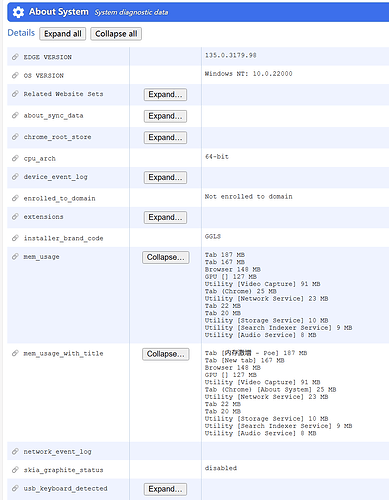Click the Collapse all button
Image resolution: width=389 pixels, height=500 pixels.
click(116, 34)
